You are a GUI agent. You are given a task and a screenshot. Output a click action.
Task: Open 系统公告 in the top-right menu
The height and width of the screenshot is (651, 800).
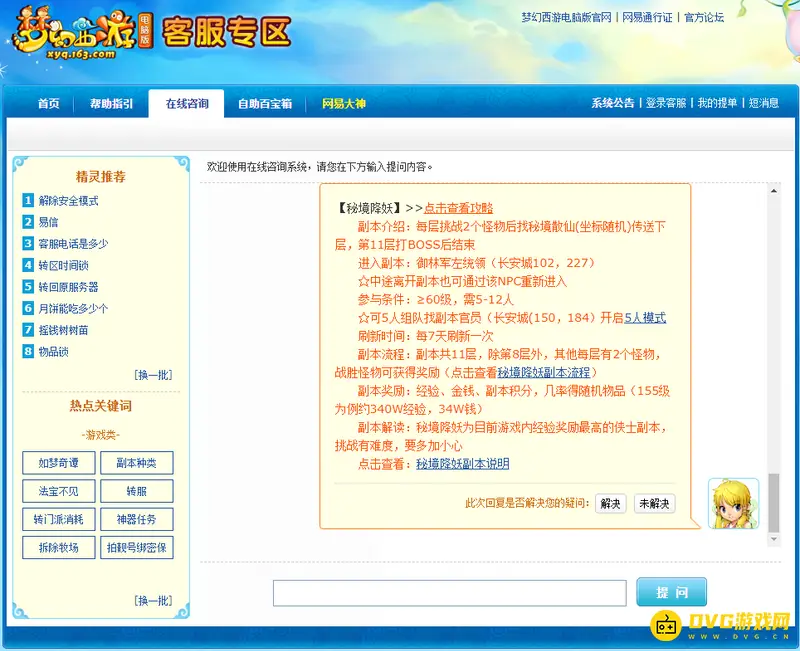613,103
